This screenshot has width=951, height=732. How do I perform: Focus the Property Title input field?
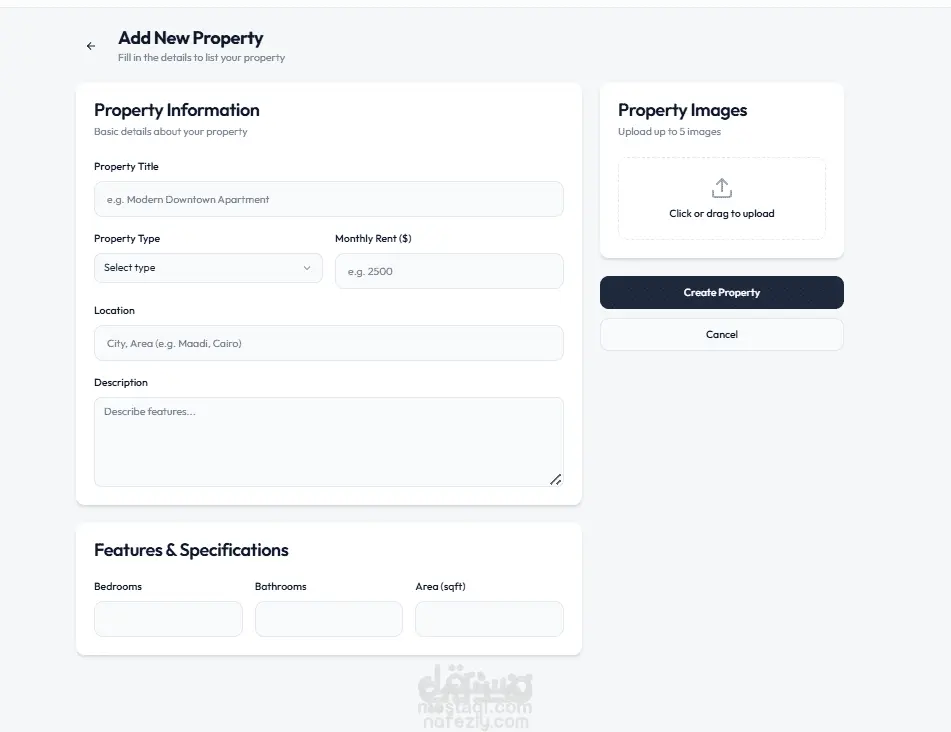pyautogui.click(x=328, y=199)
